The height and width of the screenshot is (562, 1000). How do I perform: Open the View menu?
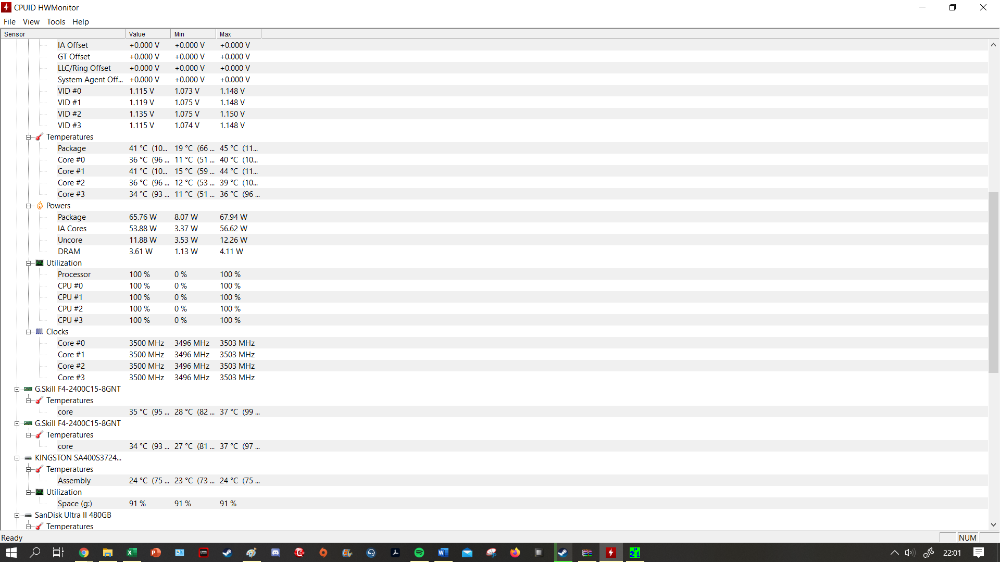31,22
